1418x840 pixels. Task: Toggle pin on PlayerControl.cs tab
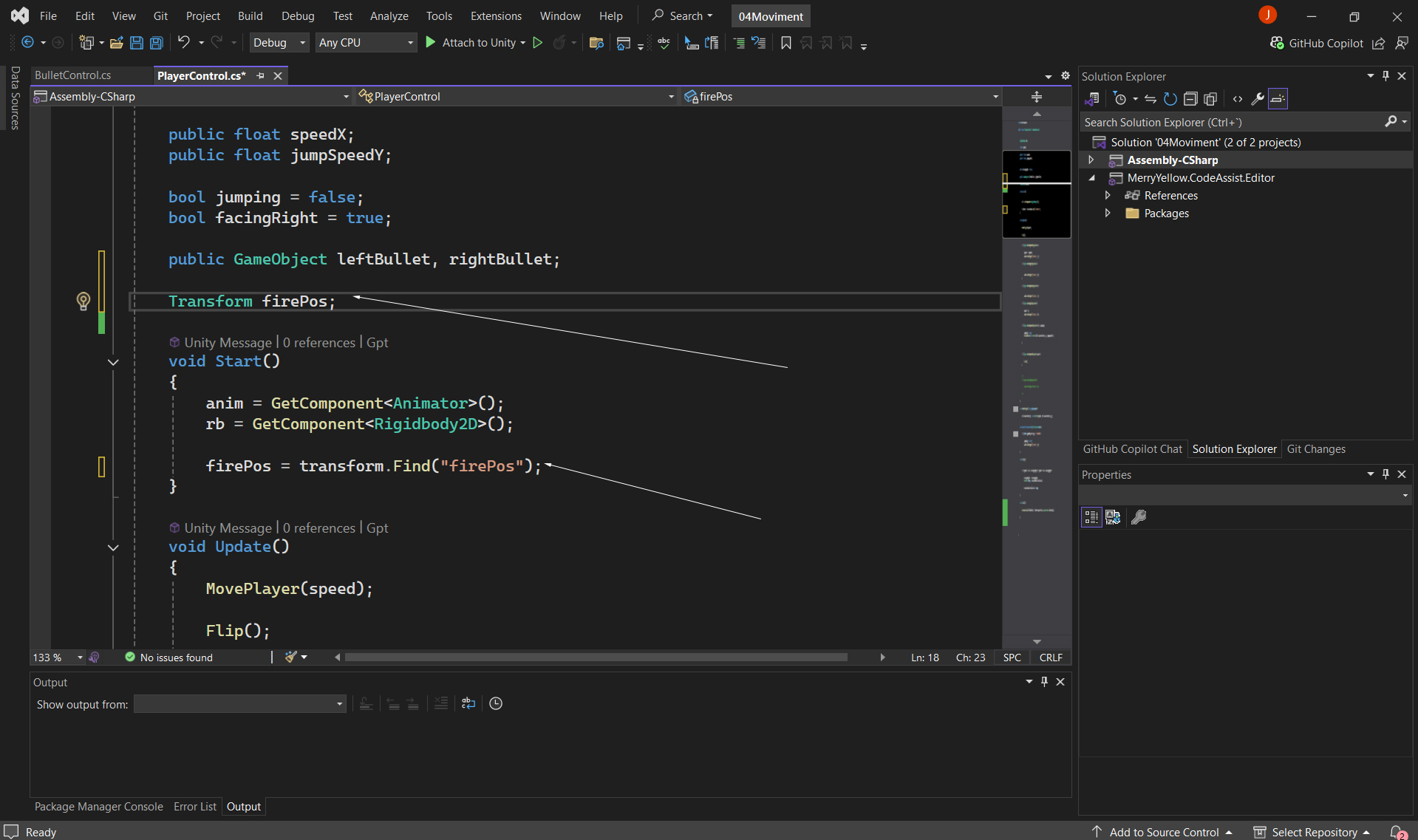tap(260, 75)
